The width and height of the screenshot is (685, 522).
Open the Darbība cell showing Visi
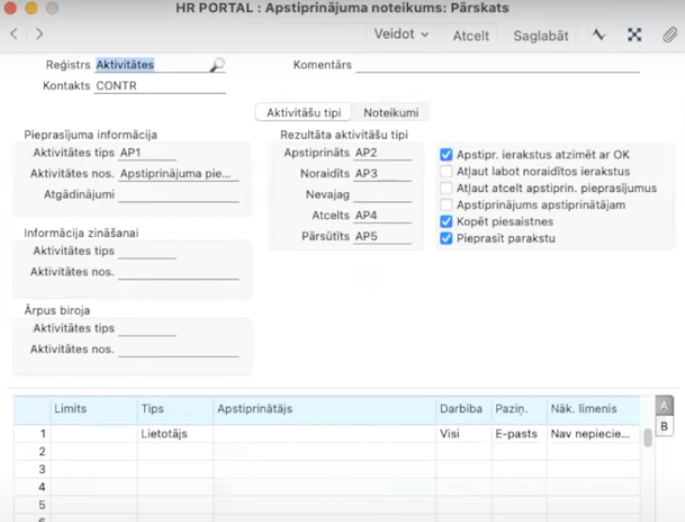click(x=462, y=435)
